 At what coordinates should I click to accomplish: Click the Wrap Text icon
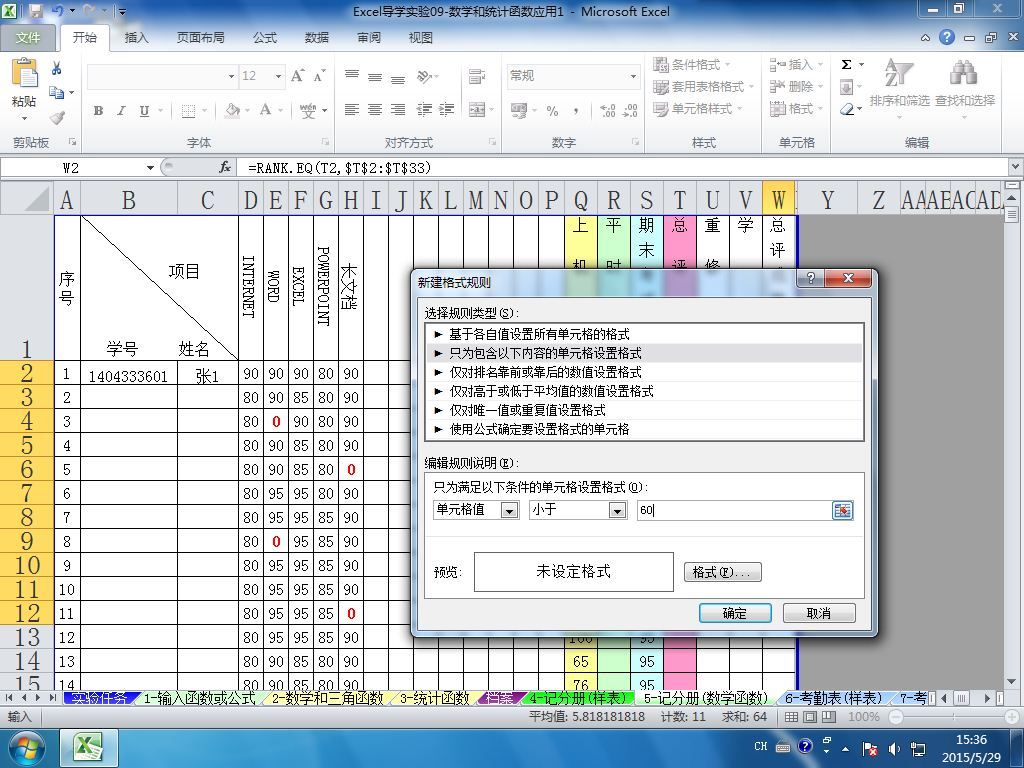coord(477,76)
